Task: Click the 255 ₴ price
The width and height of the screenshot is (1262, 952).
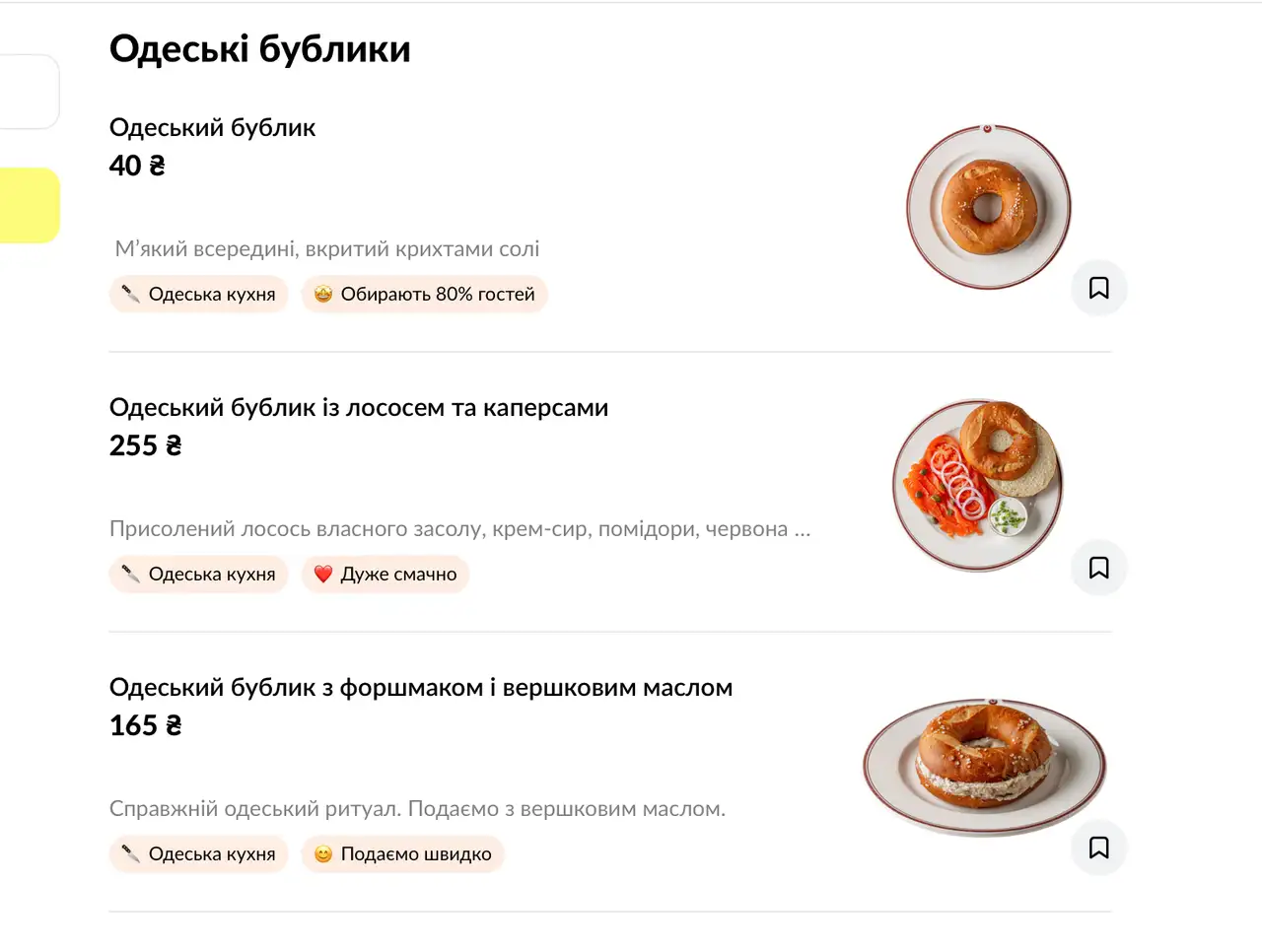Action: [145, 445]
